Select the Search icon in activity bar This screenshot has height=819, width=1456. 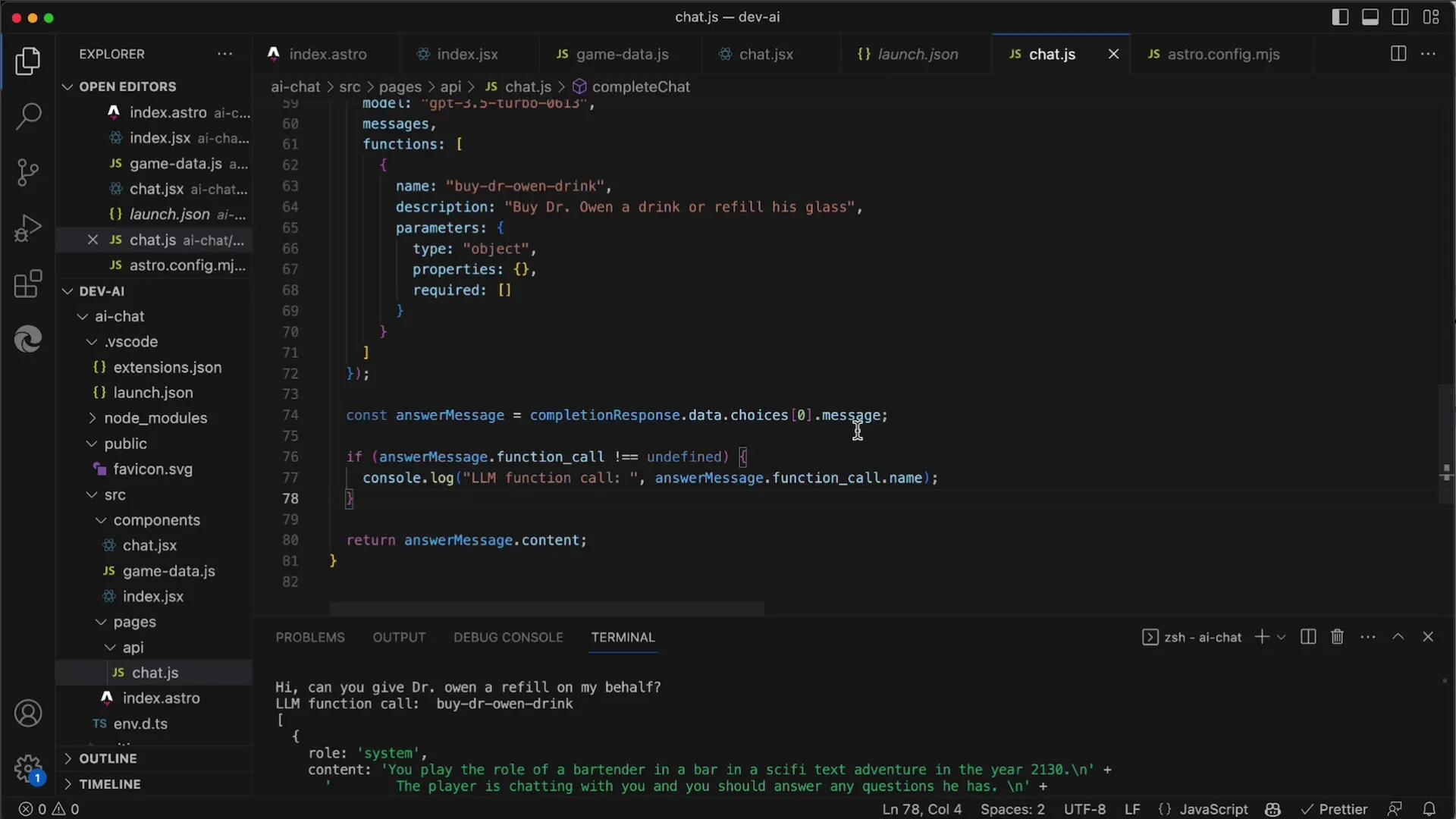click(x=27, y=111)
